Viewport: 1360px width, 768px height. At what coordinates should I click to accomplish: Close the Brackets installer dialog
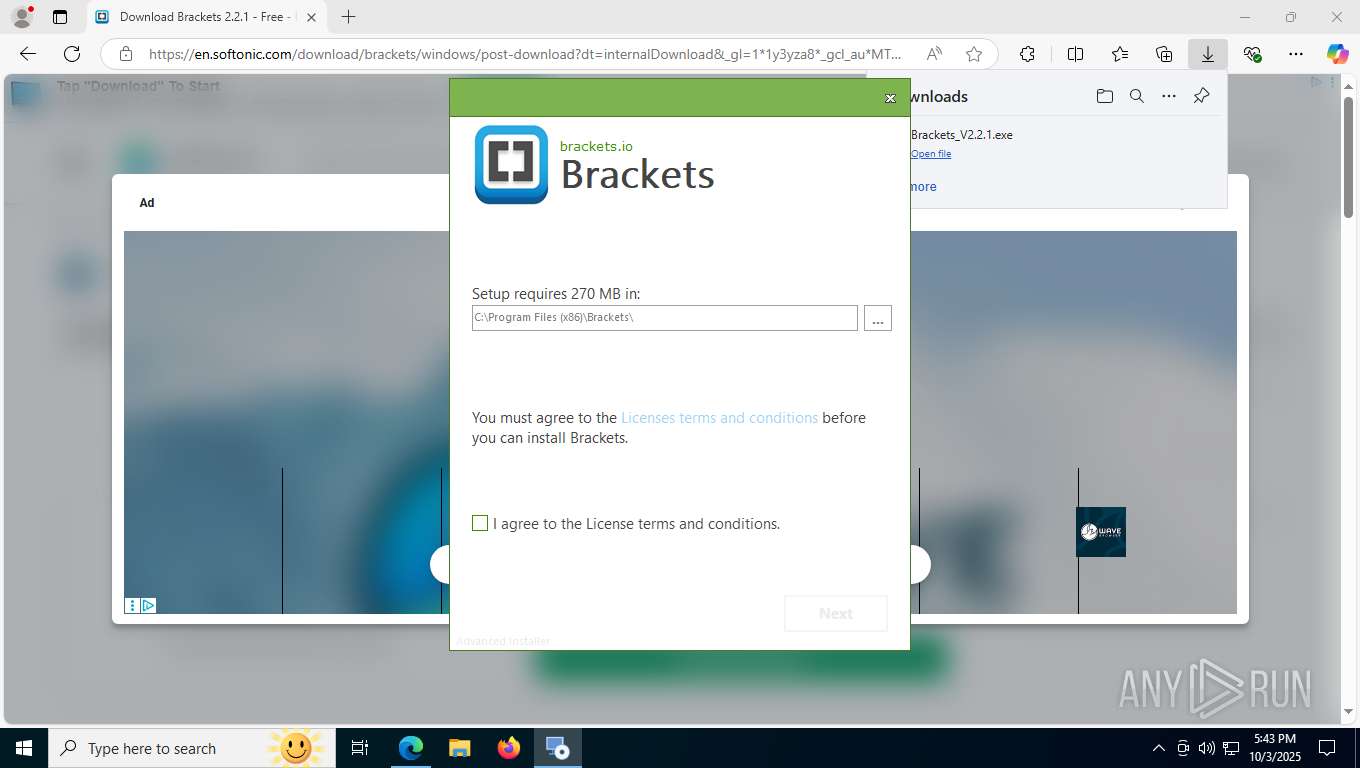pos(890,98)
